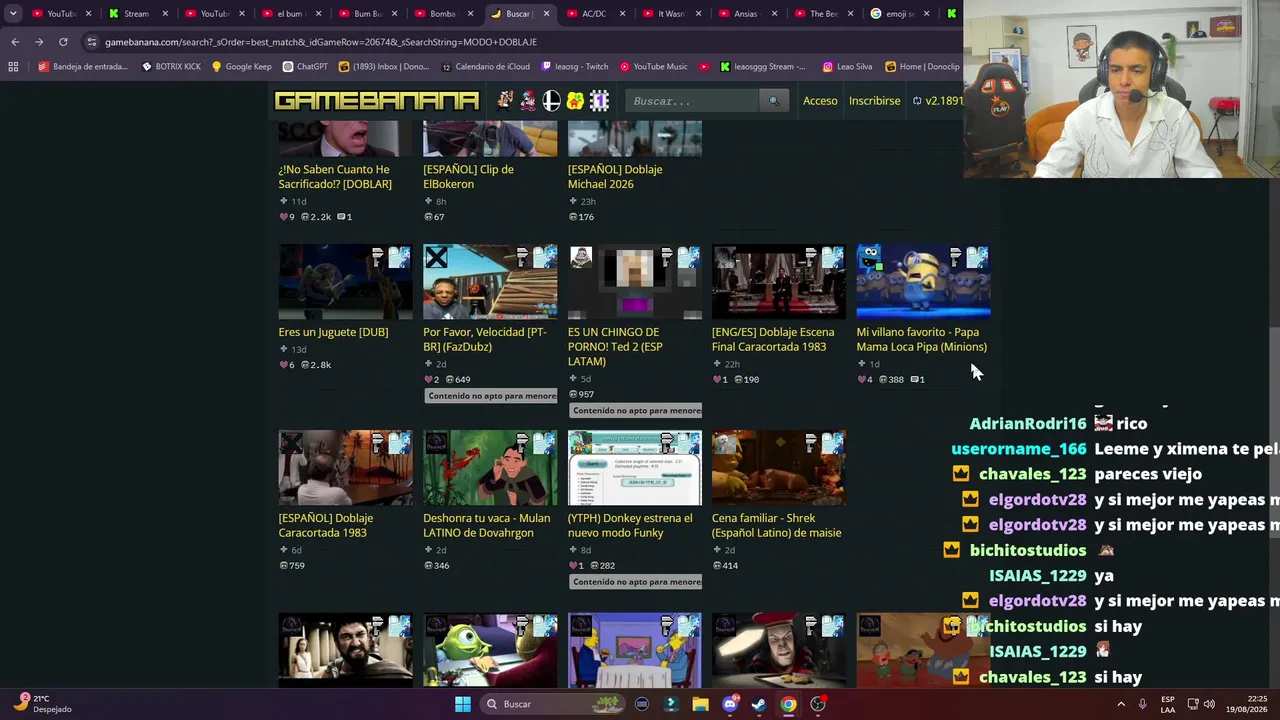Open the YouTube Music bookmark

click(653, 67)
